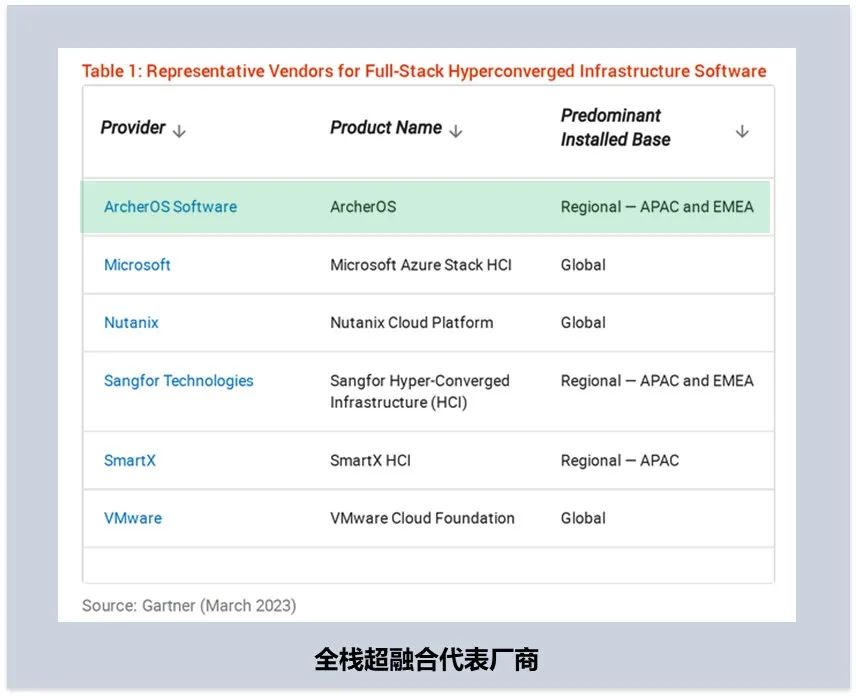Select the Microsoft Azure Stack HCI cell
The image size is (857, 697).
(420, 265)
